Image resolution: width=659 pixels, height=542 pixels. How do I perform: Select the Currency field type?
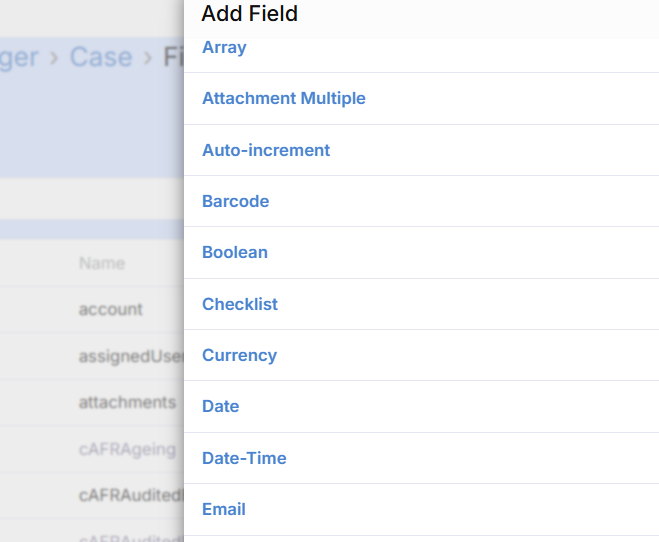tap(239, 355)
